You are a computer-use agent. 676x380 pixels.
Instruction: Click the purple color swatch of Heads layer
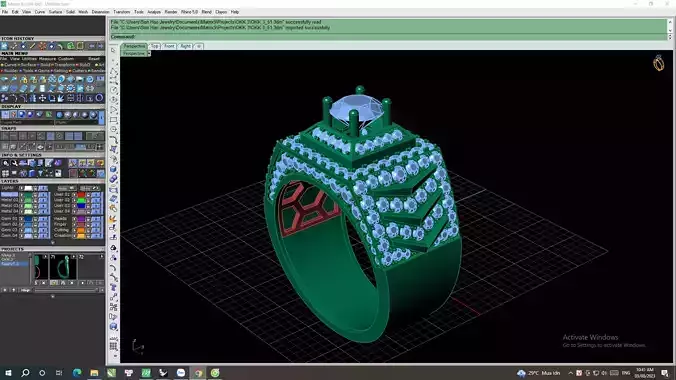(x=81, y=219)
